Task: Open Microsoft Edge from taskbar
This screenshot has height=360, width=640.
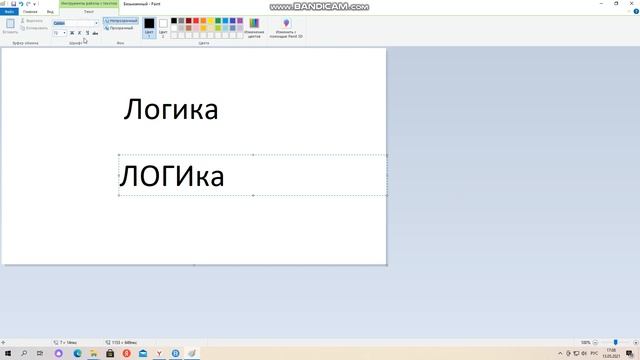Action: point(78,353)
